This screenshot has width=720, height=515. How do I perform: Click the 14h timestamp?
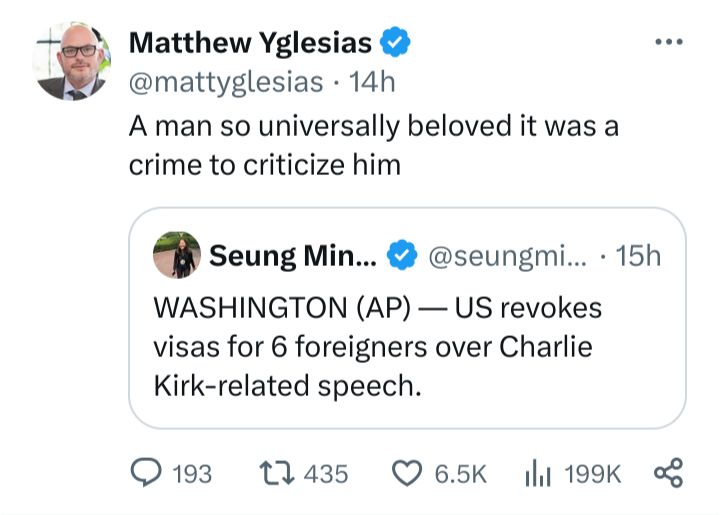[x=370, y=82]
